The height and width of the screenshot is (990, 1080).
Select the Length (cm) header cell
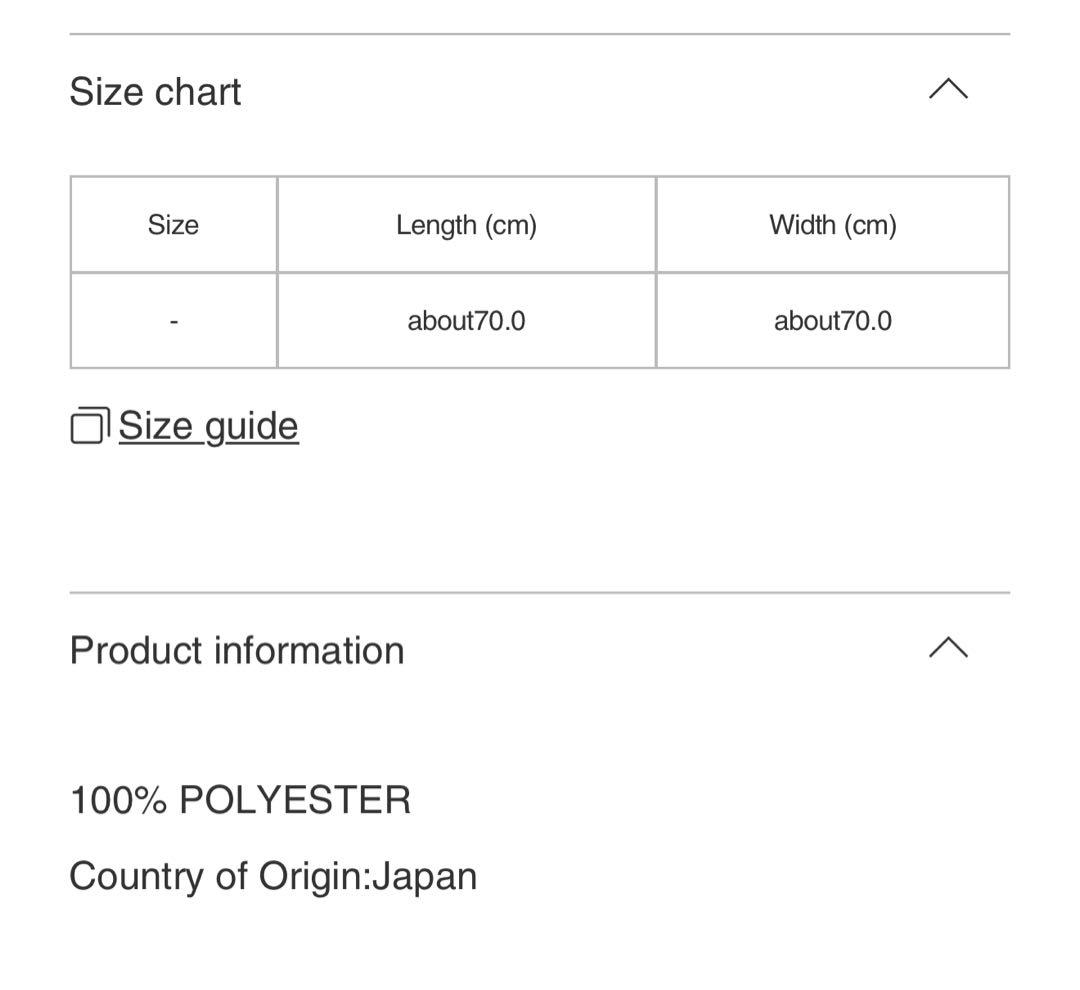[x=466, y=225]
